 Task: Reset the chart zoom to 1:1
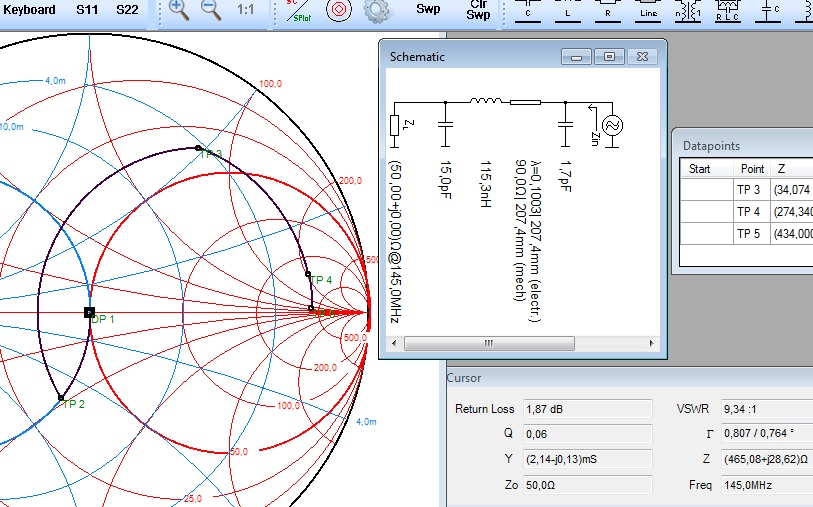point(244,10)
